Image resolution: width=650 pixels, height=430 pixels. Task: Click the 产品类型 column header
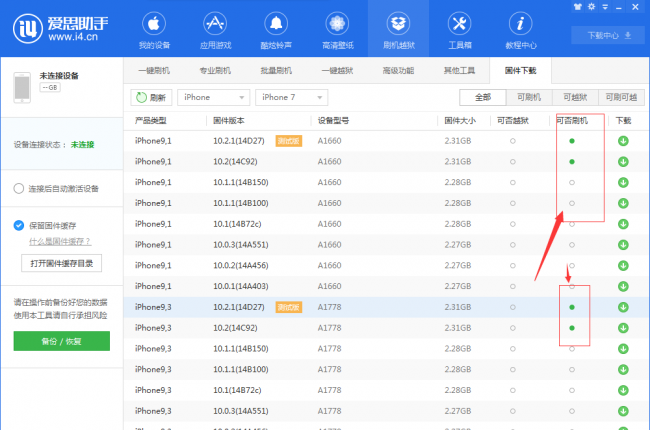[x=151, y=121]
